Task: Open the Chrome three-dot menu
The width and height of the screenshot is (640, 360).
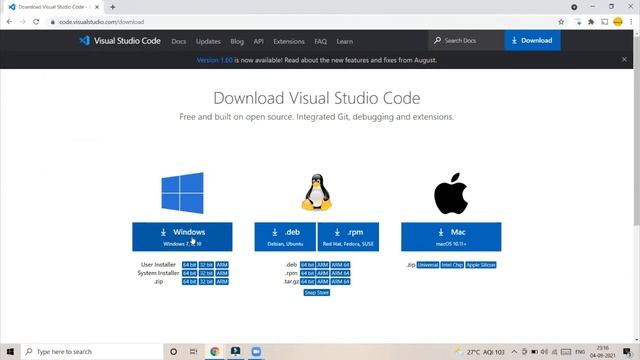Action: click(631, 22)
